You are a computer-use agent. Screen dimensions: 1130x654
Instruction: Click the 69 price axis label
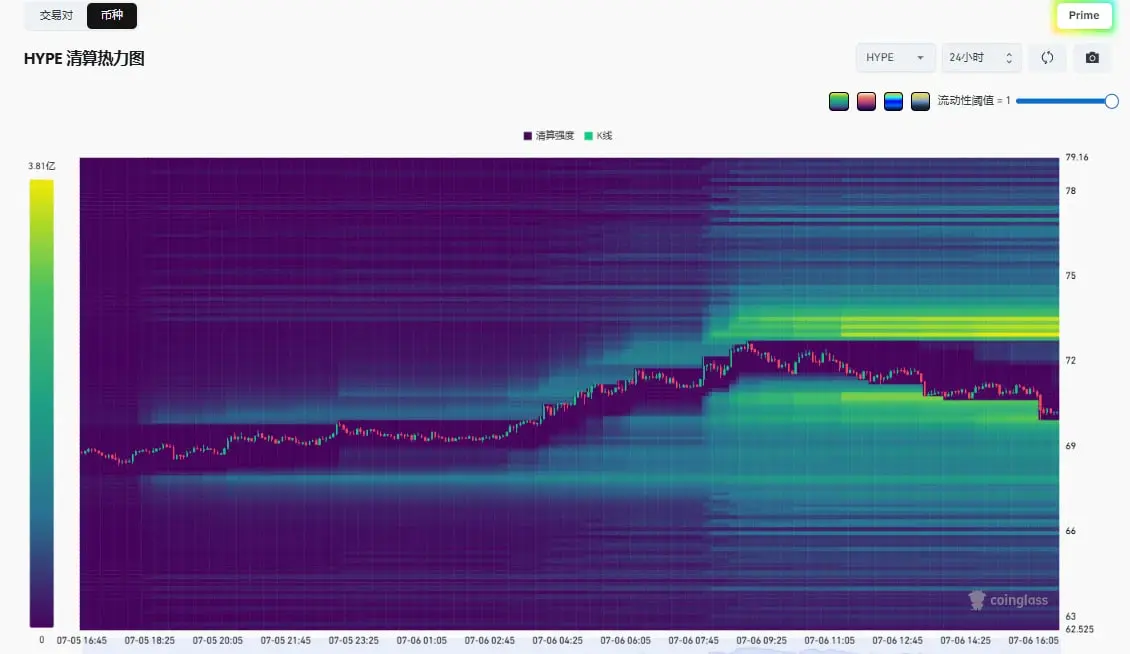point(1070,446)
